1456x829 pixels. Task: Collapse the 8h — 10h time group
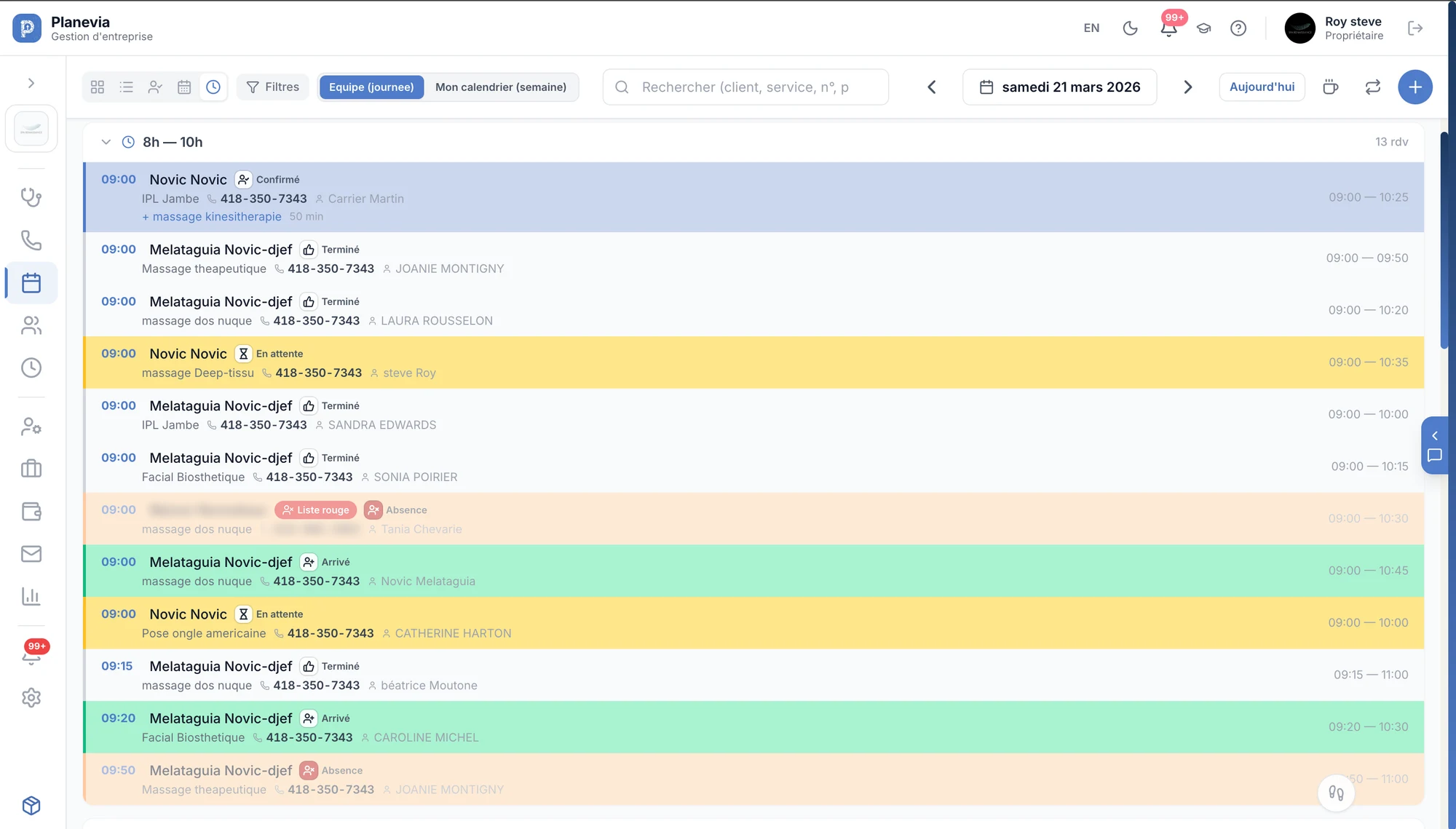pyautogui.click(x=106, y=142)
